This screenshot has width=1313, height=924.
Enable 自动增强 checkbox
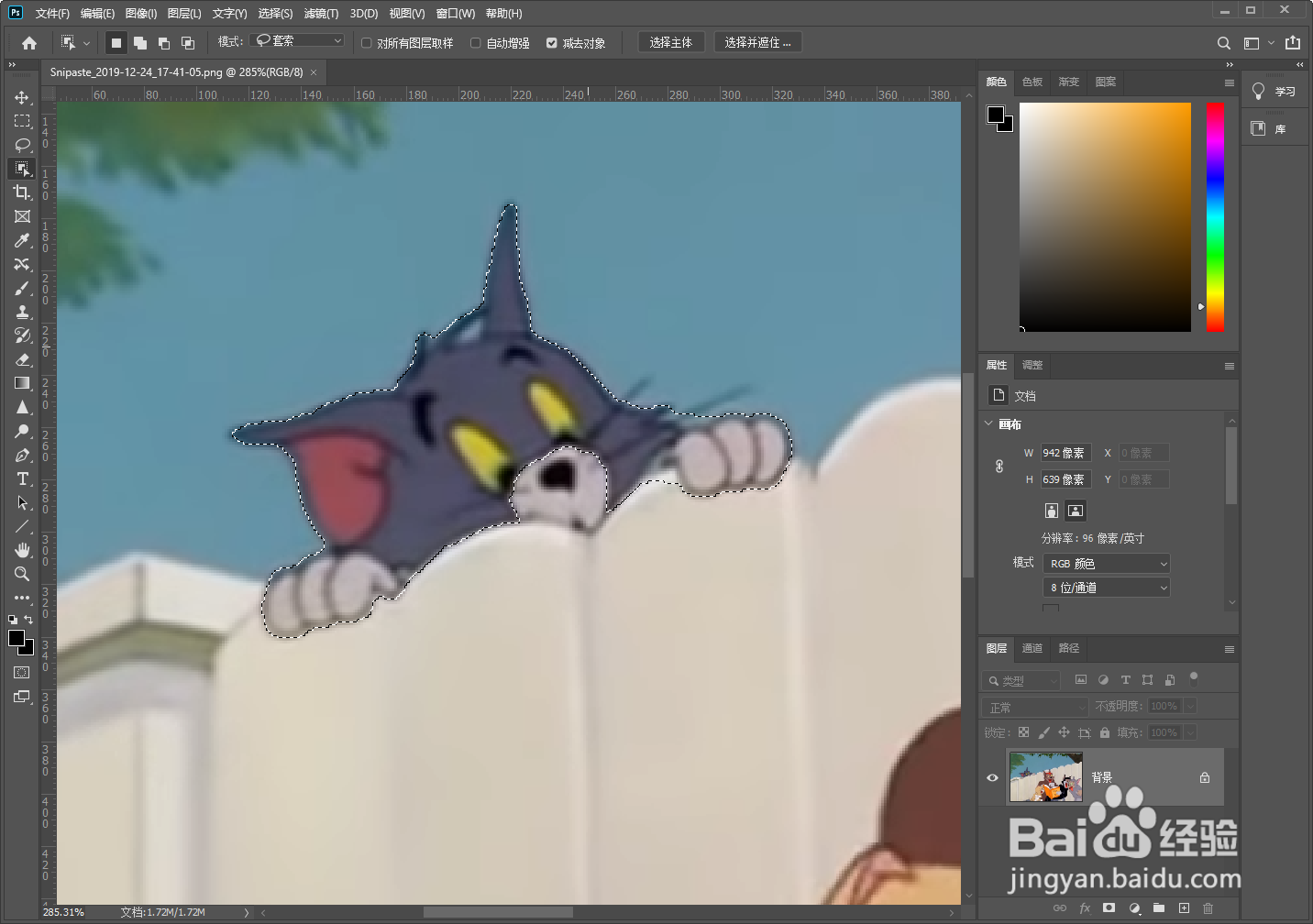pyautogui.click(x=476, y=43)
